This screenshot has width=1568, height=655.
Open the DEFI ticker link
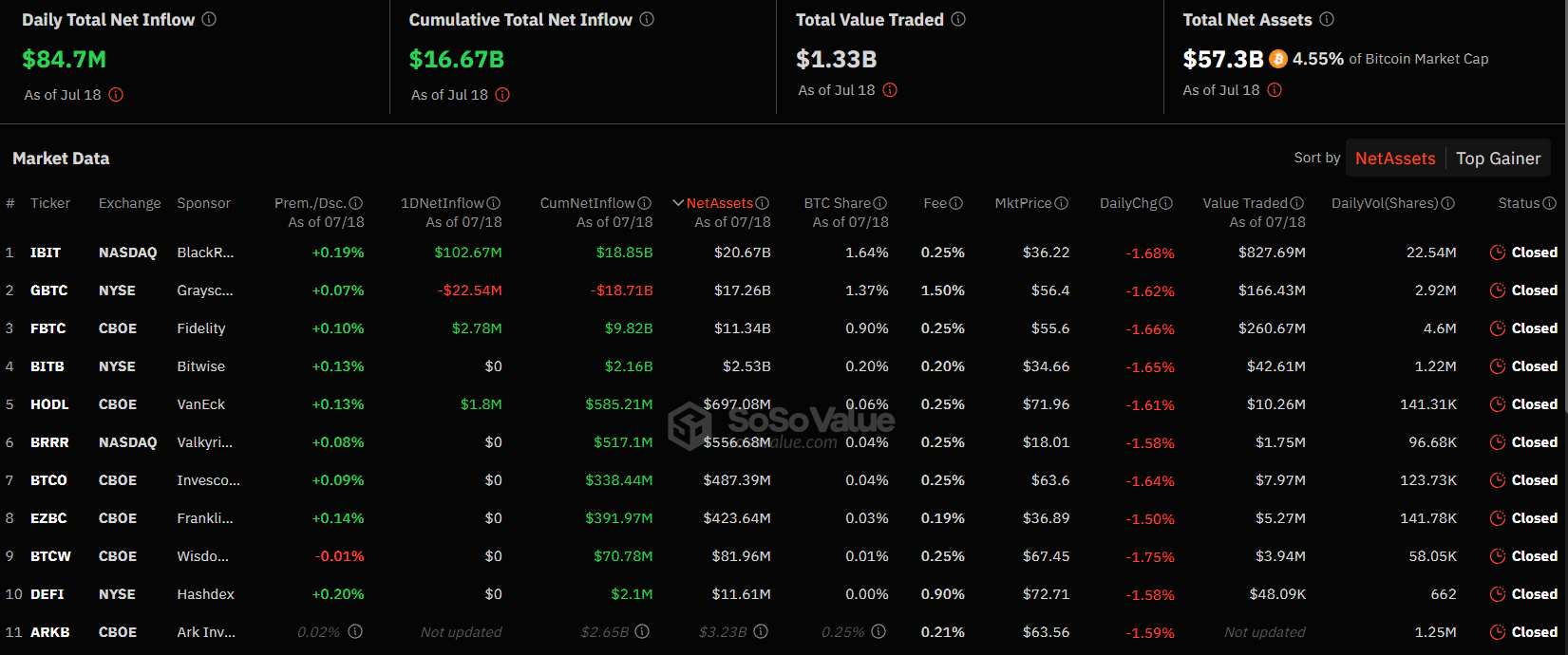47,594
